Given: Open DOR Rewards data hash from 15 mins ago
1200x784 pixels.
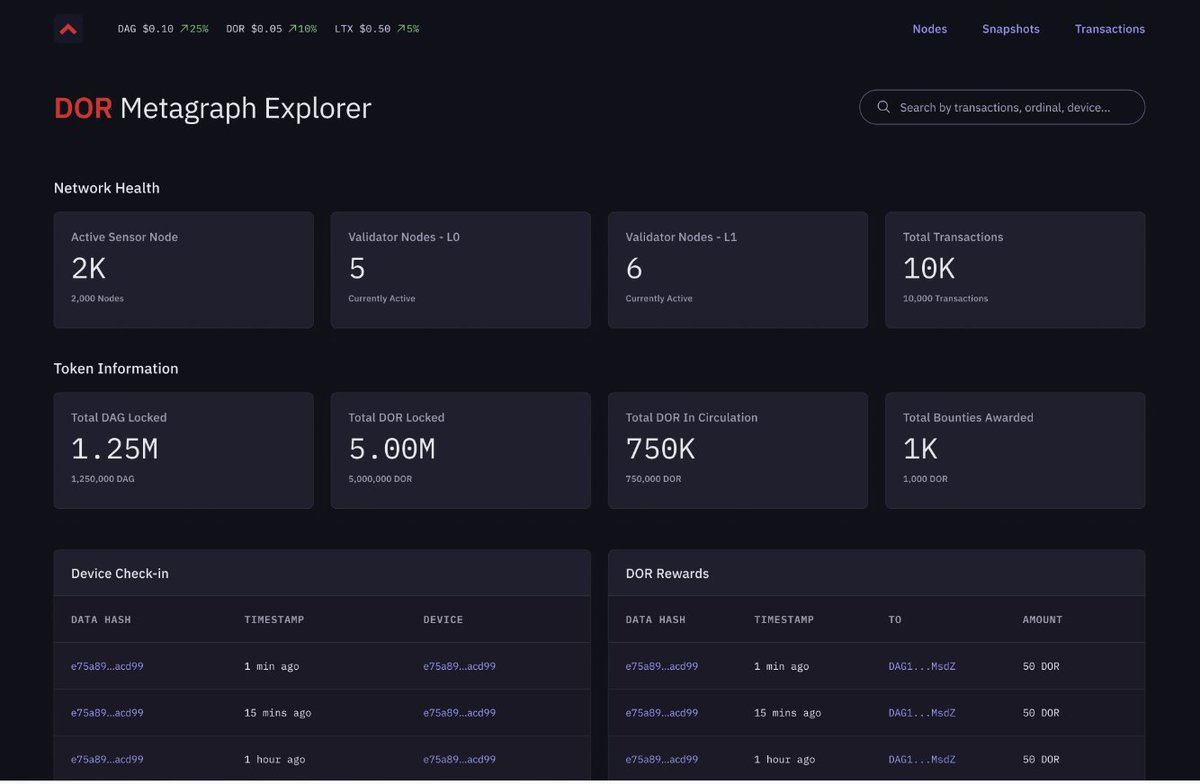Looking at the screenshot, I should [662, 713].
